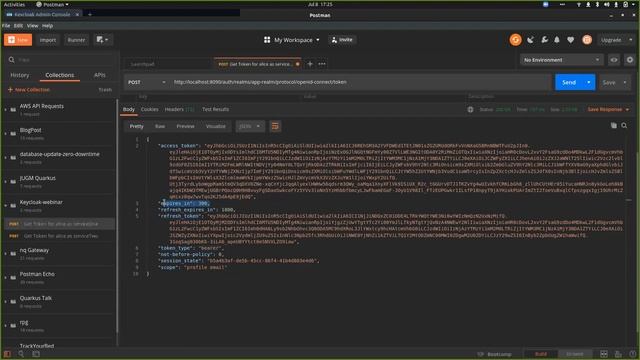Select Pretty response view
640x360 pixels.
[136, 127]
